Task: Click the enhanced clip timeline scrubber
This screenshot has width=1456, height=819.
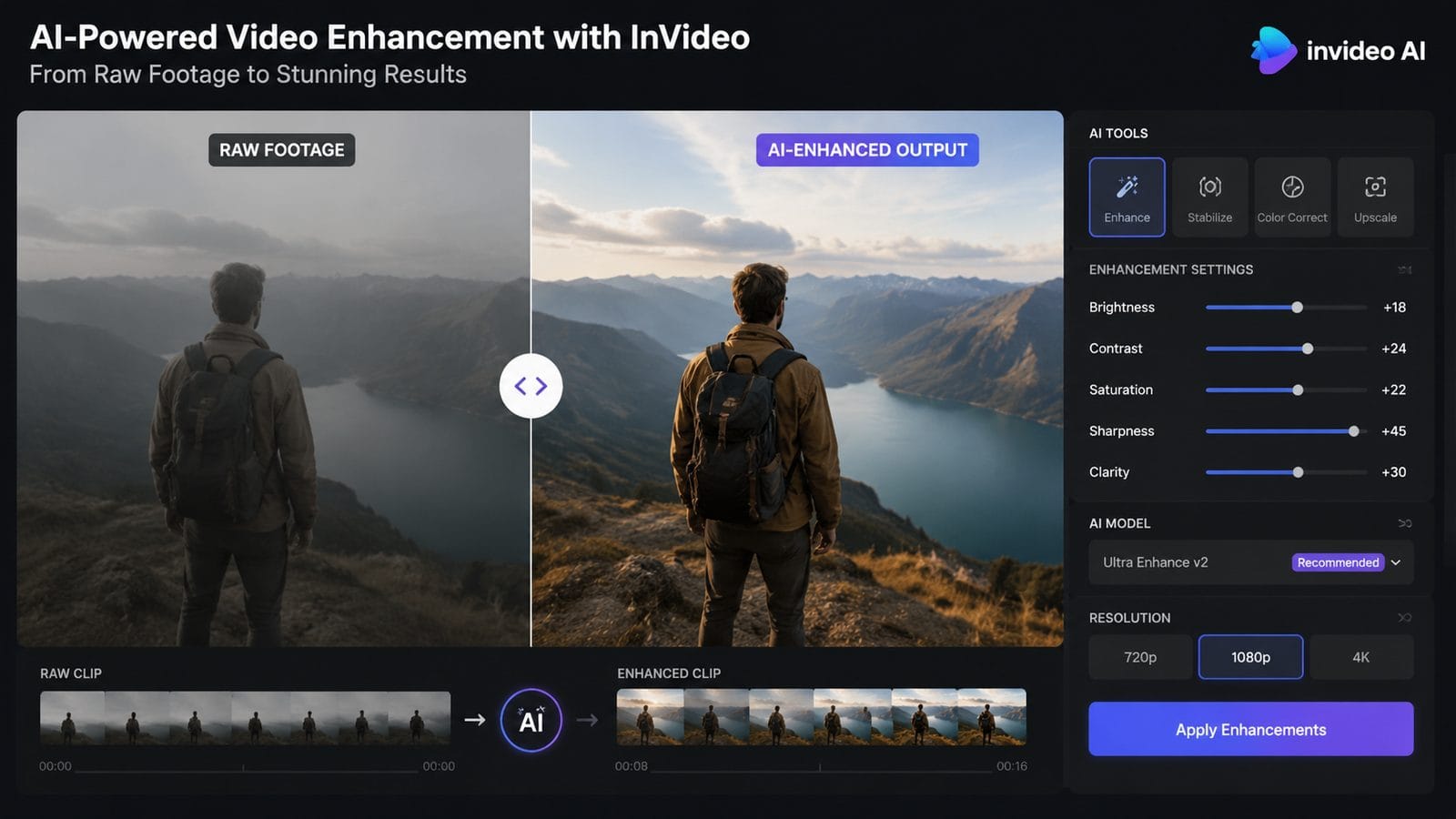Action: [822, 769]
